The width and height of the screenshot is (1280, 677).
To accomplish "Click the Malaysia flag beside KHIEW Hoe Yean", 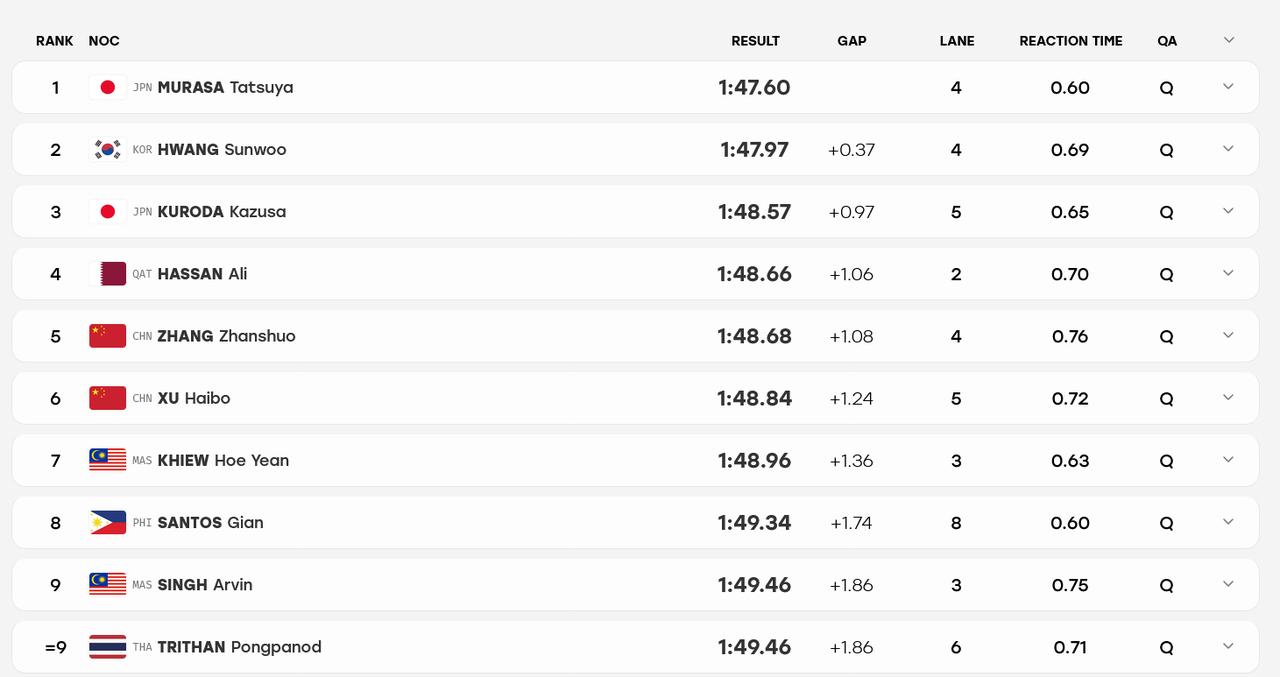I will click(x=107, y=460).
